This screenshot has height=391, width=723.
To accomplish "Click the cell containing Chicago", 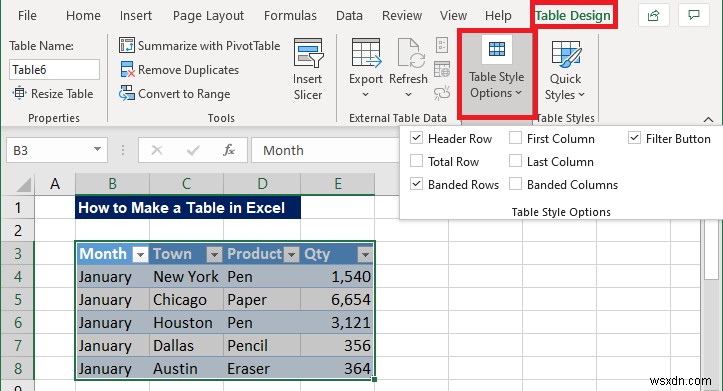I will click(x=186, y=300).
